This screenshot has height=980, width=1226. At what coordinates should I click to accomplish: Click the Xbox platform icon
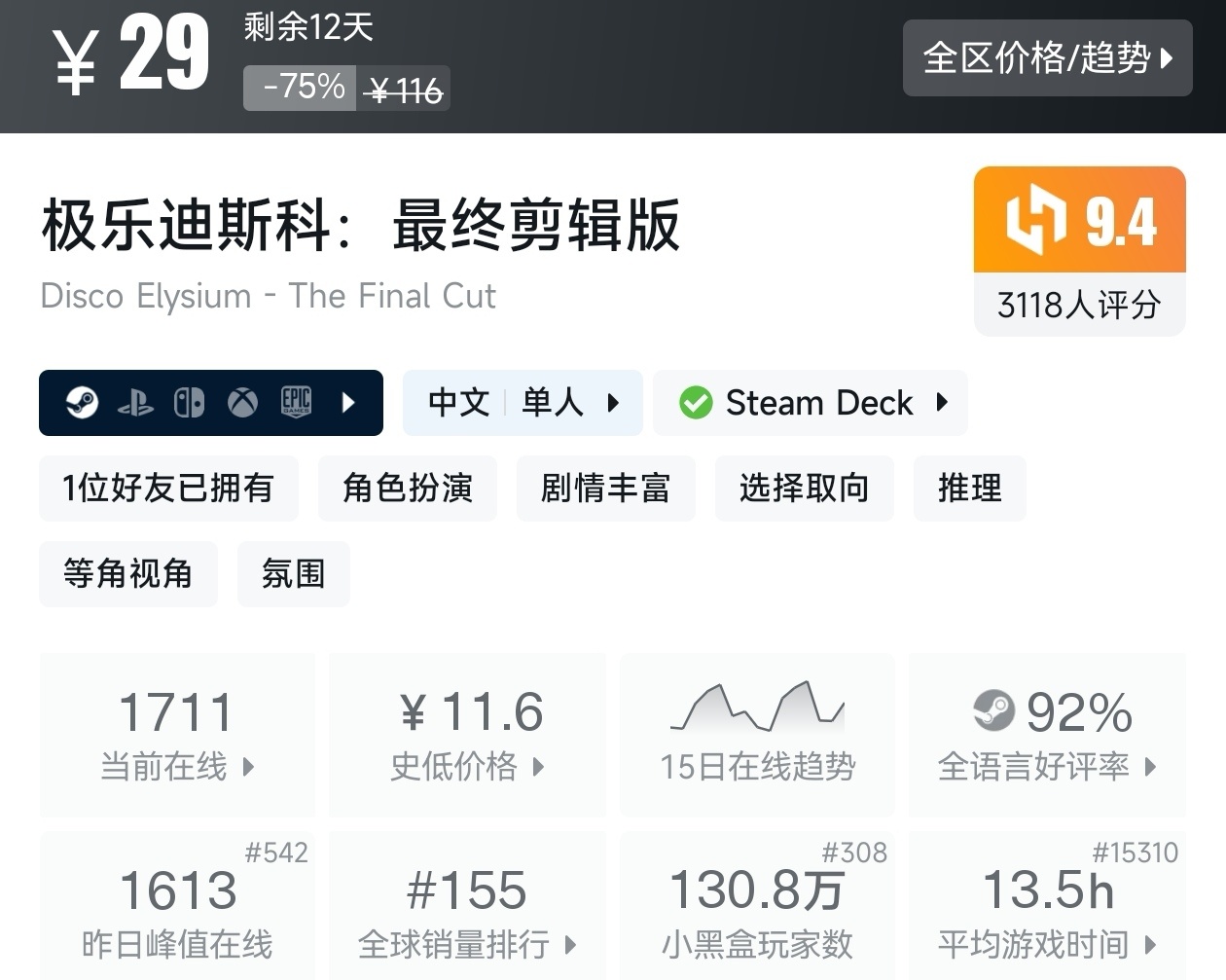[x=242, y=402]
